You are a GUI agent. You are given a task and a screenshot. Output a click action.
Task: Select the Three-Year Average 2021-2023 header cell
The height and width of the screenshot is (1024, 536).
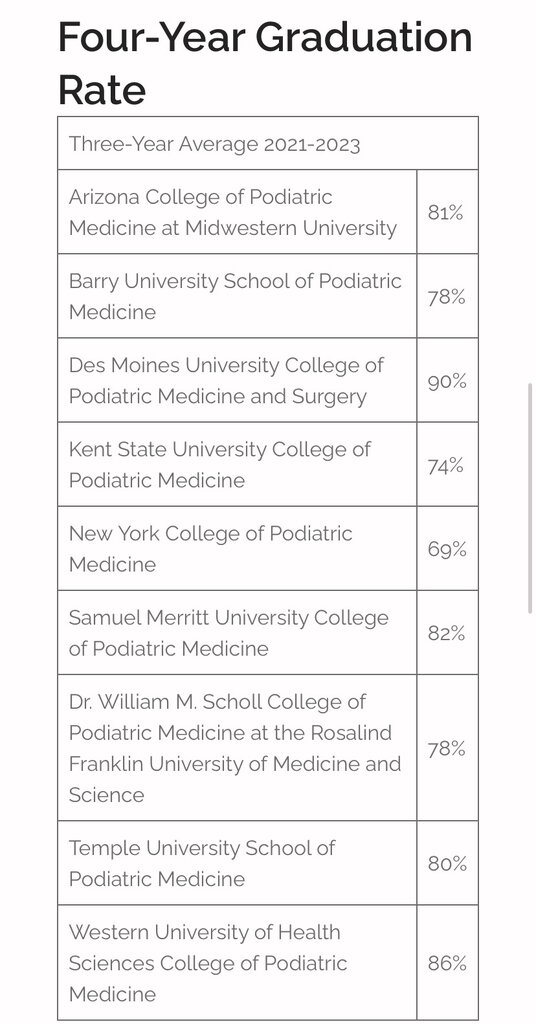(x=268, y=144)
